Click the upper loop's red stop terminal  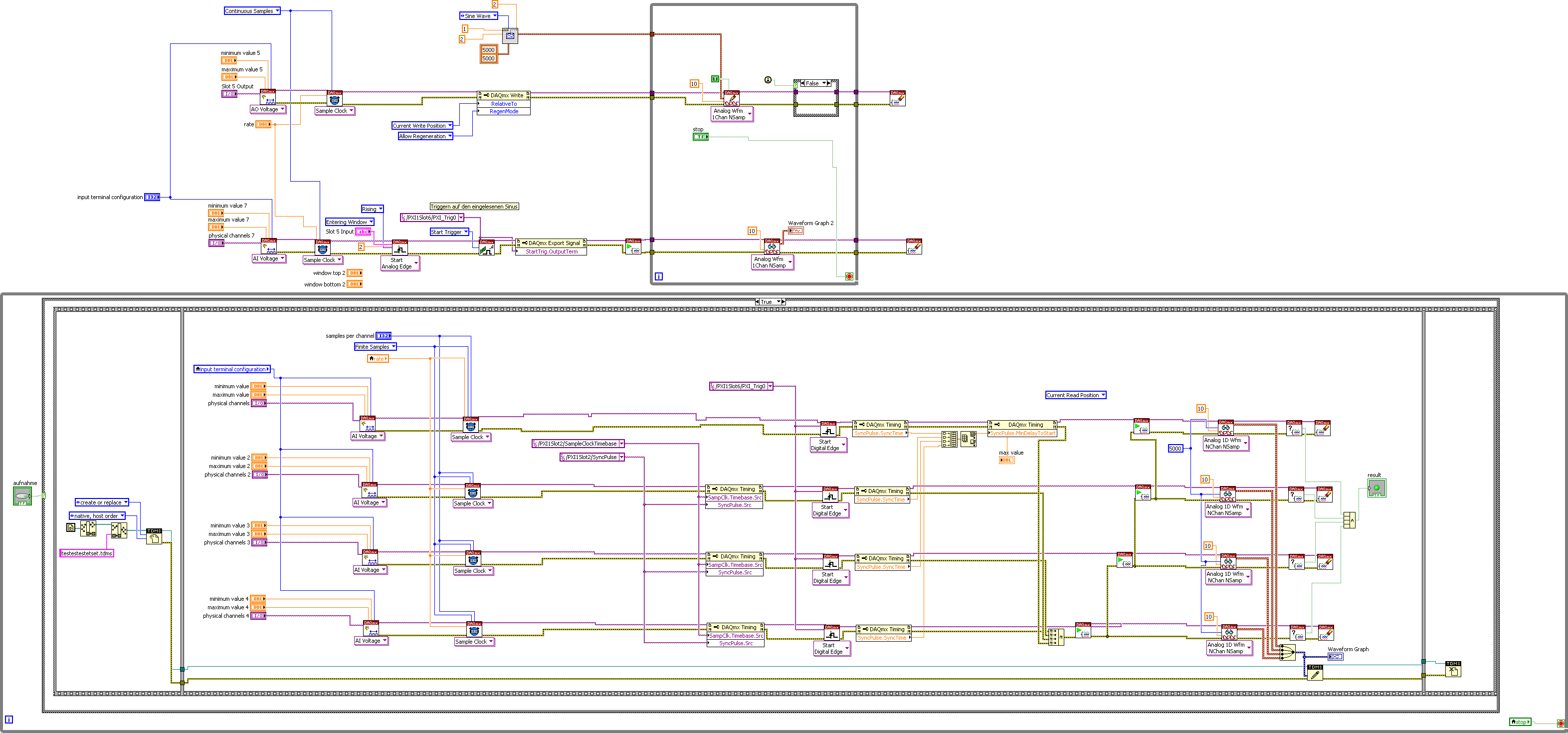pyautogui.click(x=849, y=276)
